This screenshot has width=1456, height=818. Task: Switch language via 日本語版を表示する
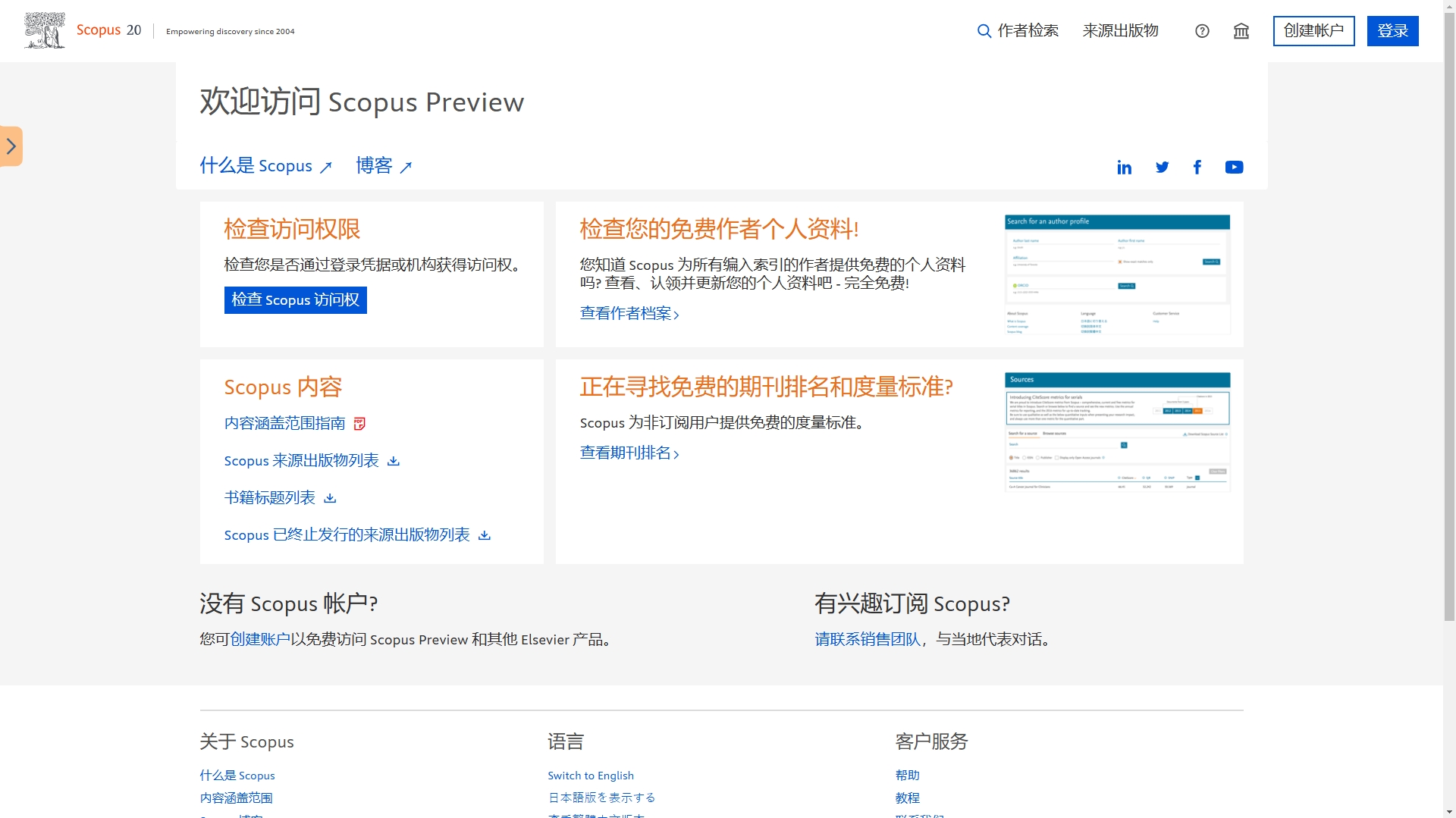click(x=602, y=798)
